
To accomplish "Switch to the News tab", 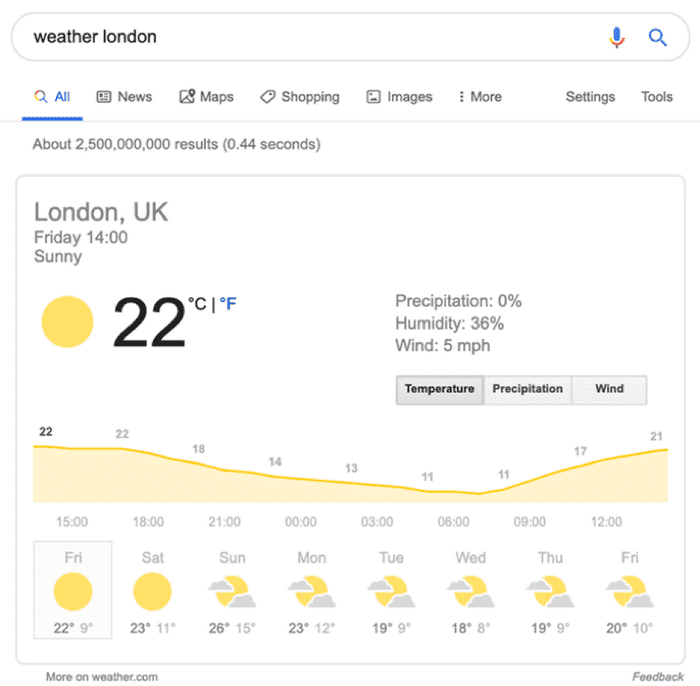I will click(124, 97).
